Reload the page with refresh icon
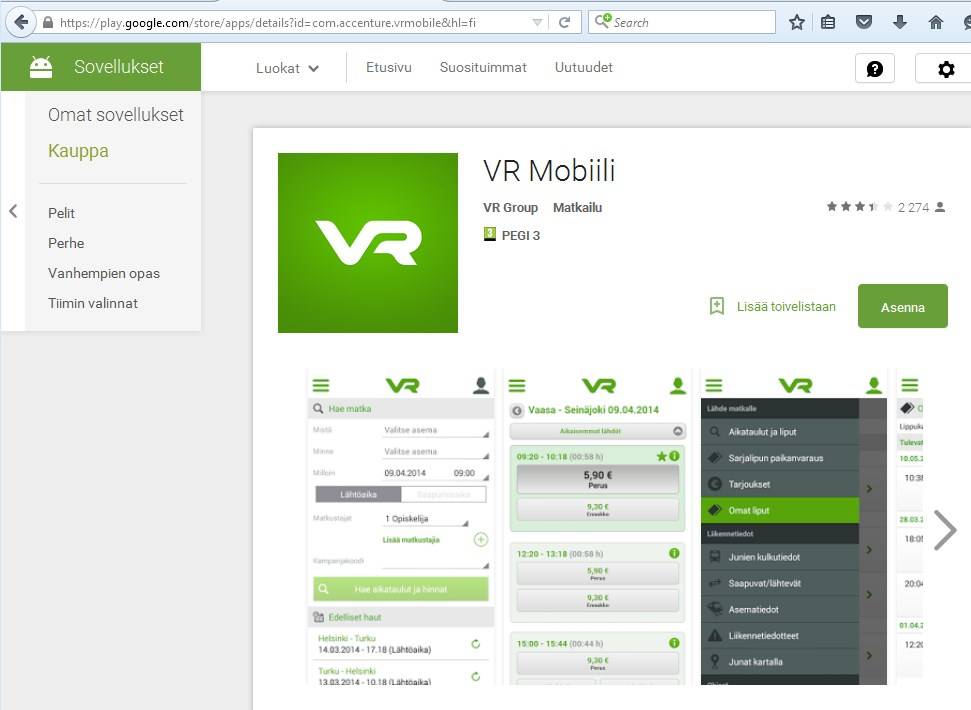Screen dimensions: 971x710 pos(565,22)
